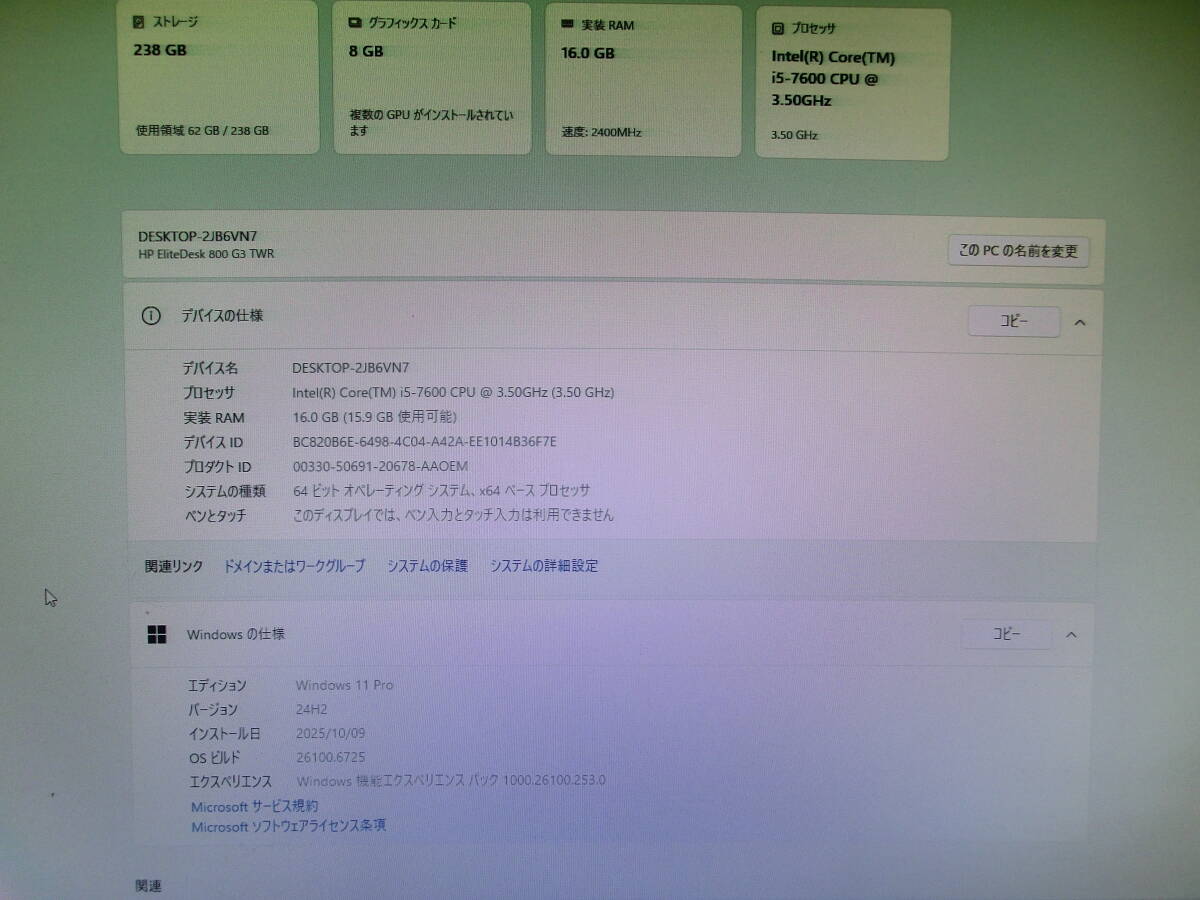Open the グラフィックス カード 8 GB card
This screenshot has height=900, width=1200.
(432, 78)
